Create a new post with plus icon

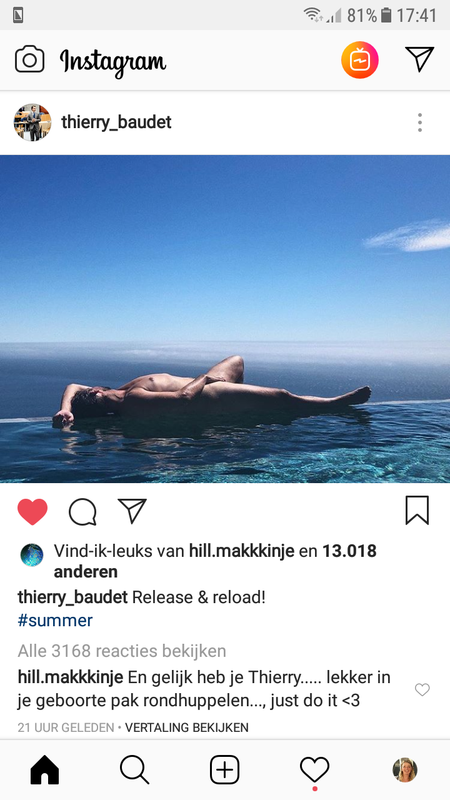tap(224, 770)
